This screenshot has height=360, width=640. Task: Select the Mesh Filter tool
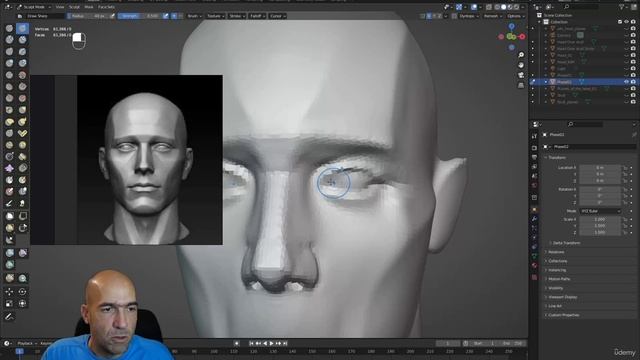[x=9, y=253]
